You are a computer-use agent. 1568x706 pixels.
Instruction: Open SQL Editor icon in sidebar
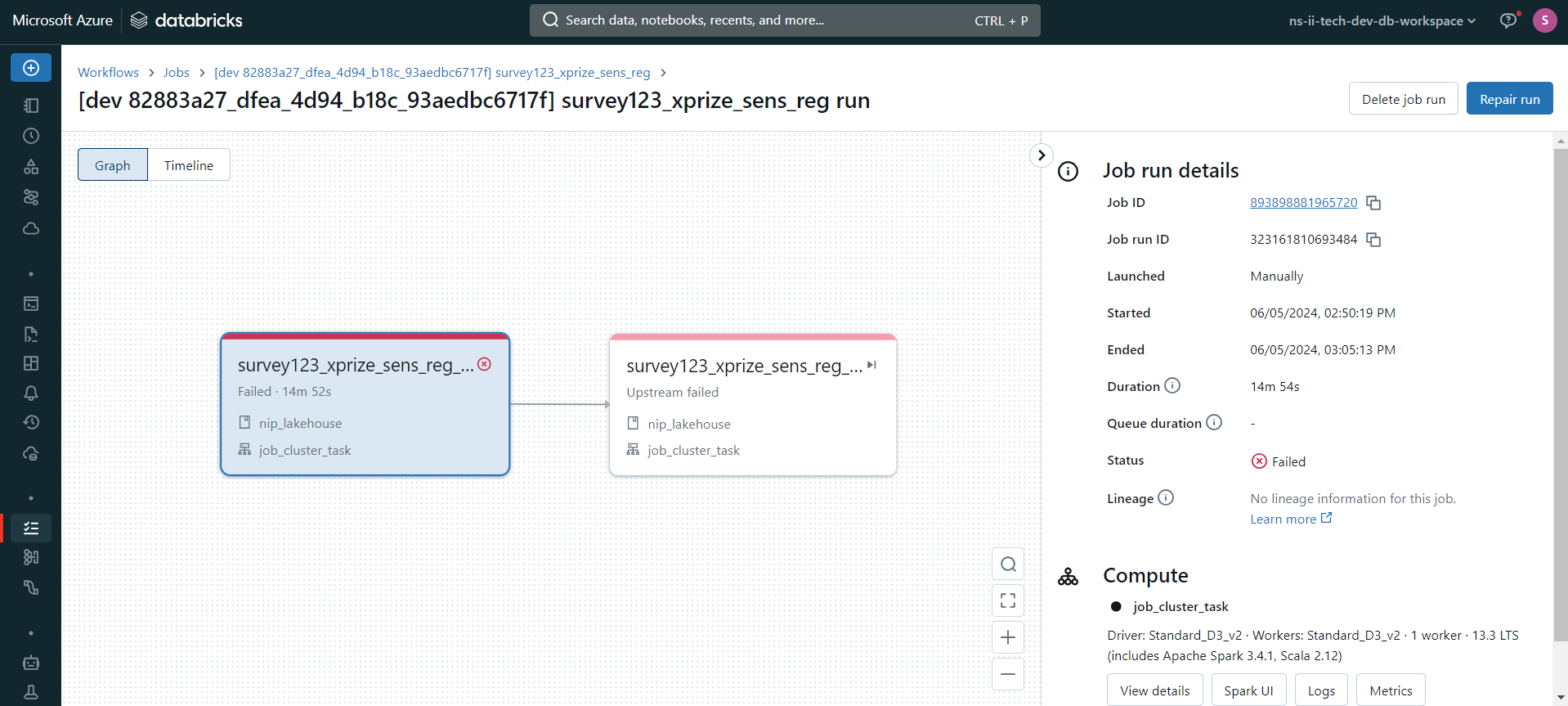point(31,304)
